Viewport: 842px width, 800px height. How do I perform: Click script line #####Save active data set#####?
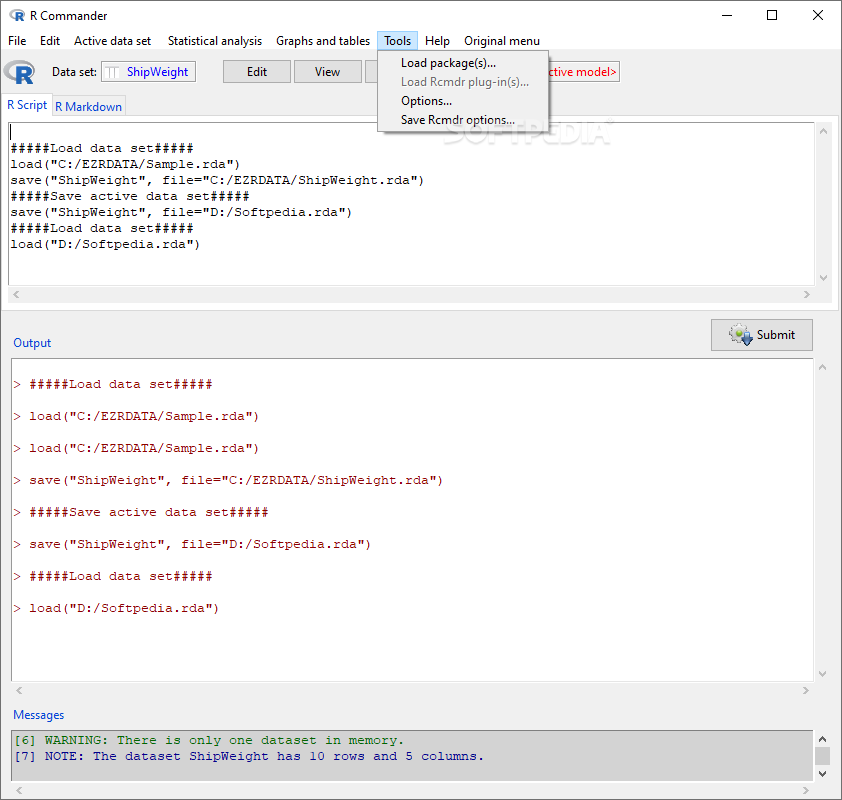130,197
